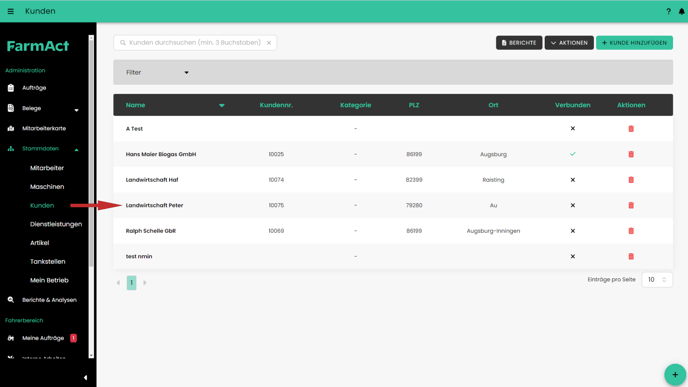The image size is (688, 387).
Task: Open Aufträge in the sidebar
Action: pos(34,88)
